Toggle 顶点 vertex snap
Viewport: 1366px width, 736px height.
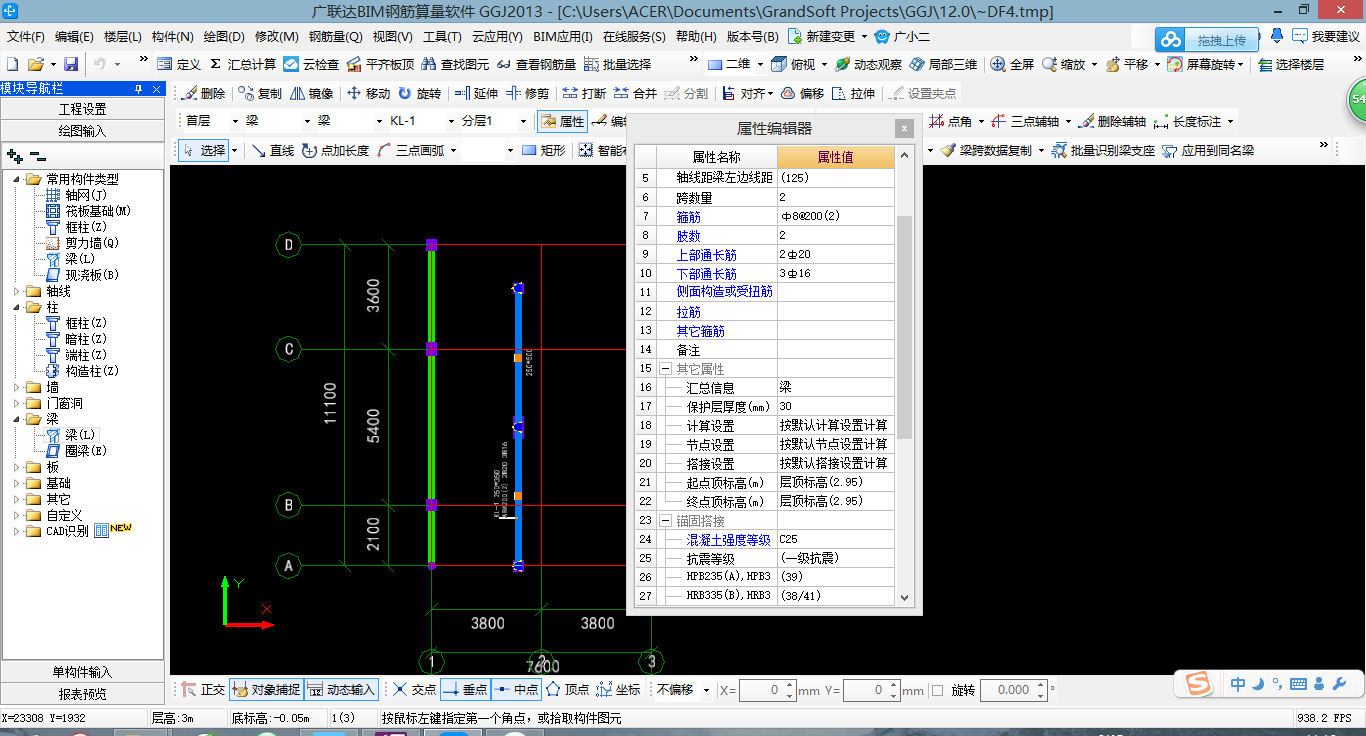tap(567, 689)
